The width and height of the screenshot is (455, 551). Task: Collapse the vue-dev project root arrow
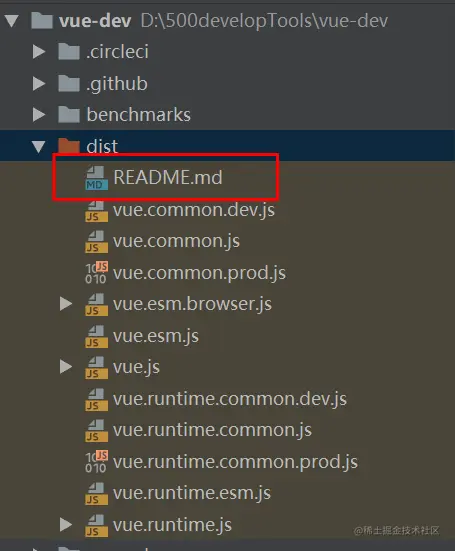(12, 21)
